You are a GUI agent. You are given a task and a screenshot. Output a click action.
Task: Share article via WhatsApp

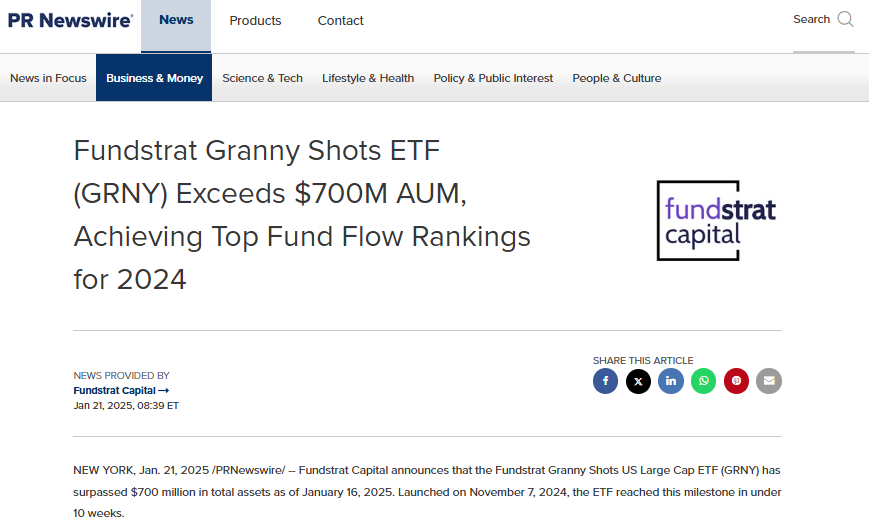704,381
